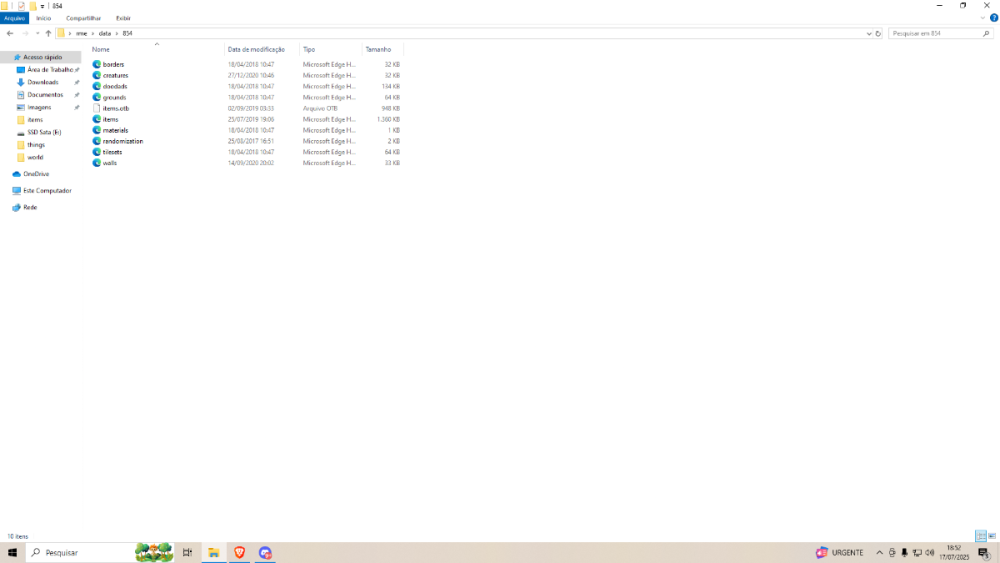Image resolution: width=1000 pixels, height=563 pixels.
Task: Select the creatures file
Action: pos(115,75)
